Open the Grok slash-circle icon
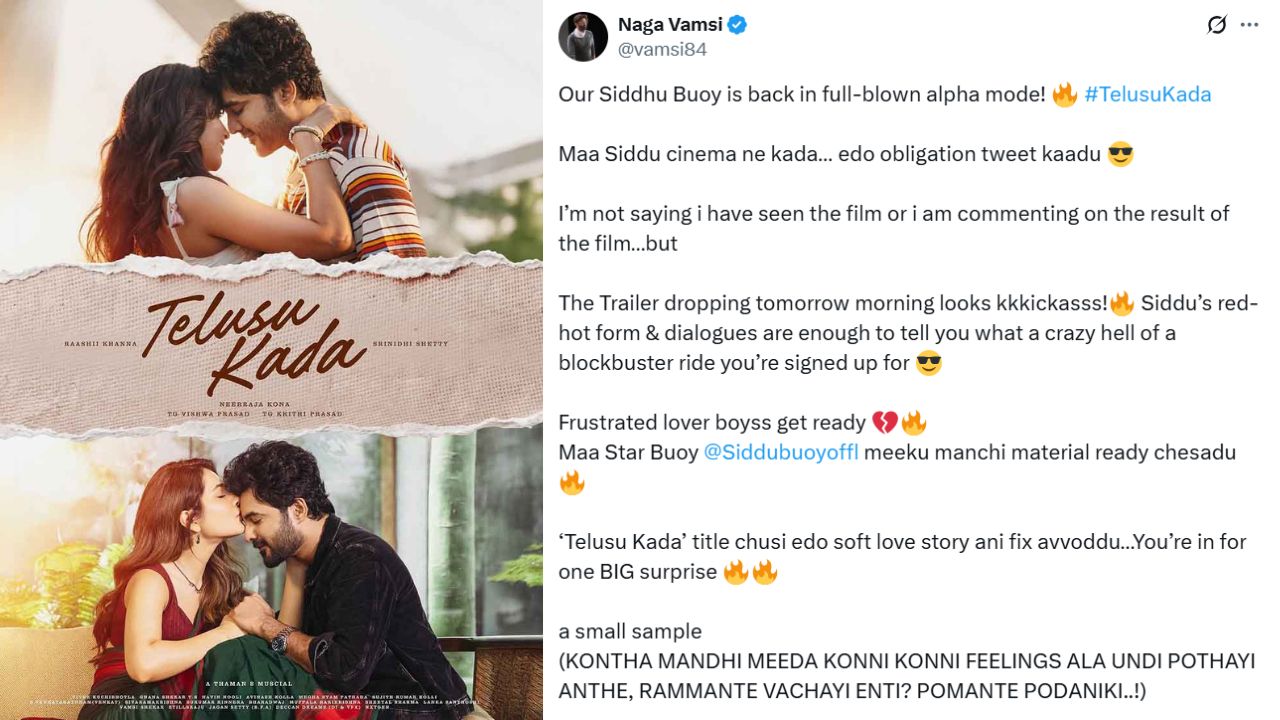 (1216, 25)
